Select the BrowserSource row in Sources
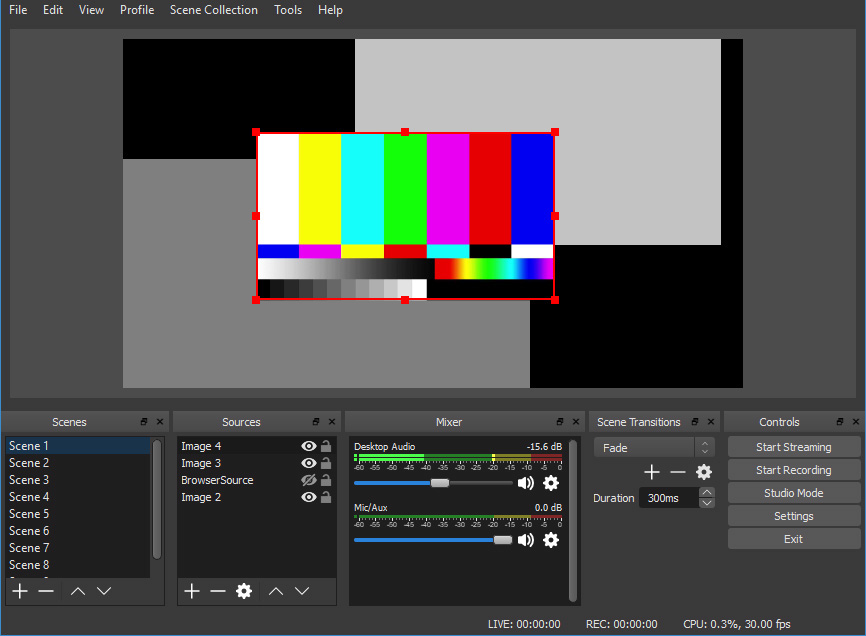 coord(257,480)
